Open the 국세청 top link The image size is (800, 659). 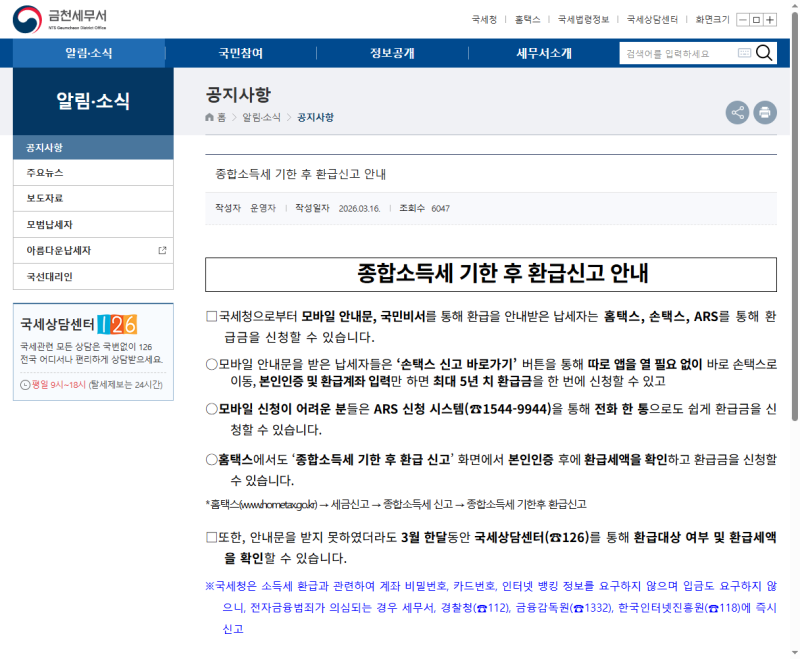(484, 19)
